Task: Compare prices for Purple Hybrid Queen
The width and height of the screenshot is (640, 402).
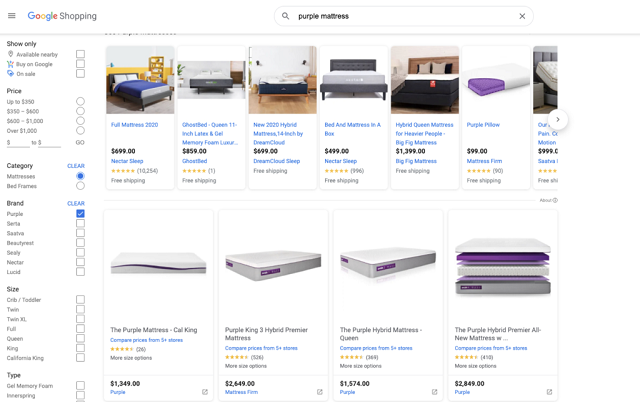Action: [376, 348]
